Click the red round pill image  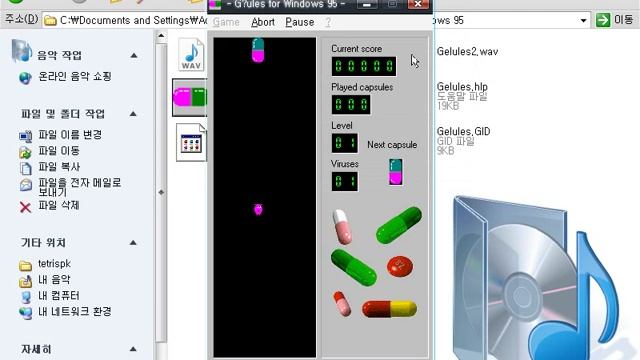(400, 267)
